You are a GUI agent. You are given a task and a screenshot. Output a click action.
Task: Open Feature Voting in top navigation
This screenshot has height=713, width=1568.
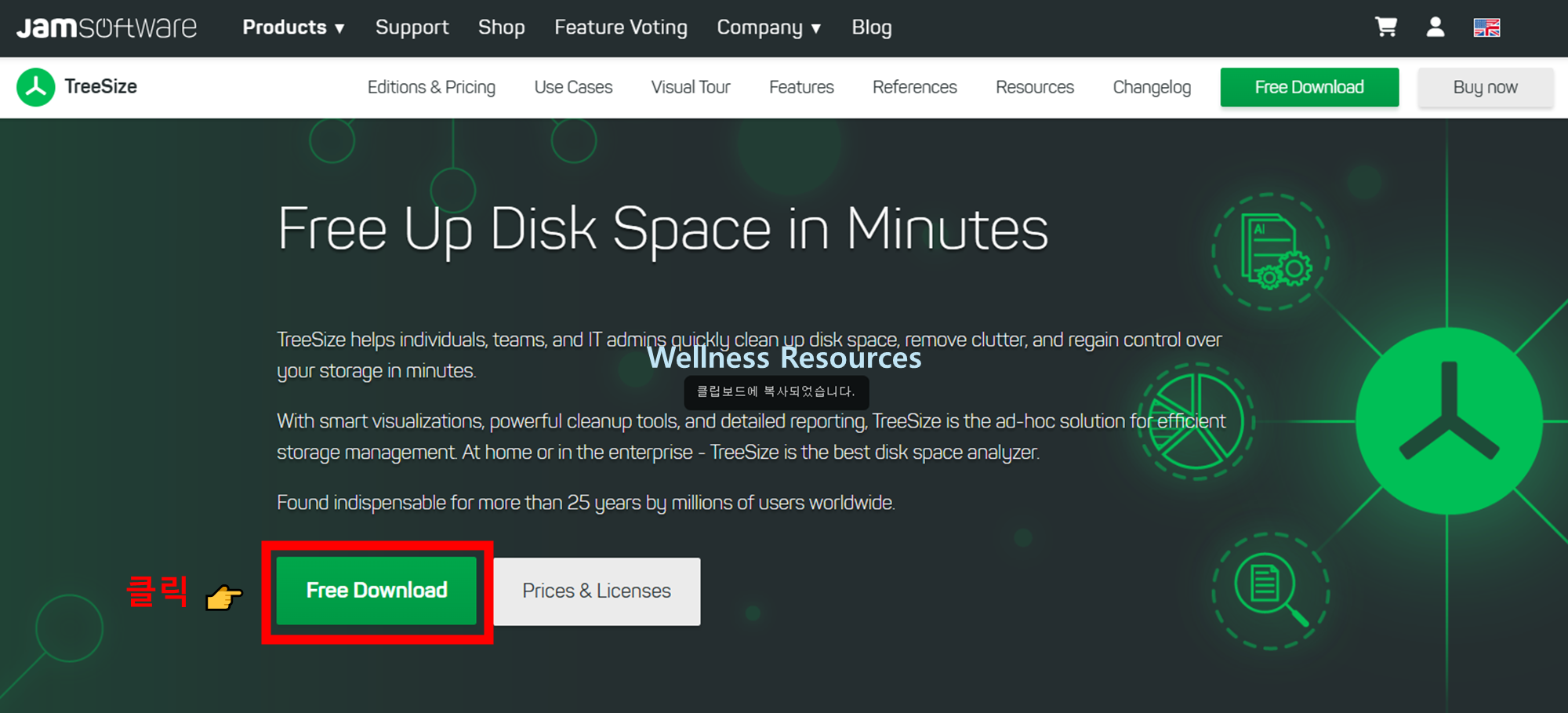point(621,27)
